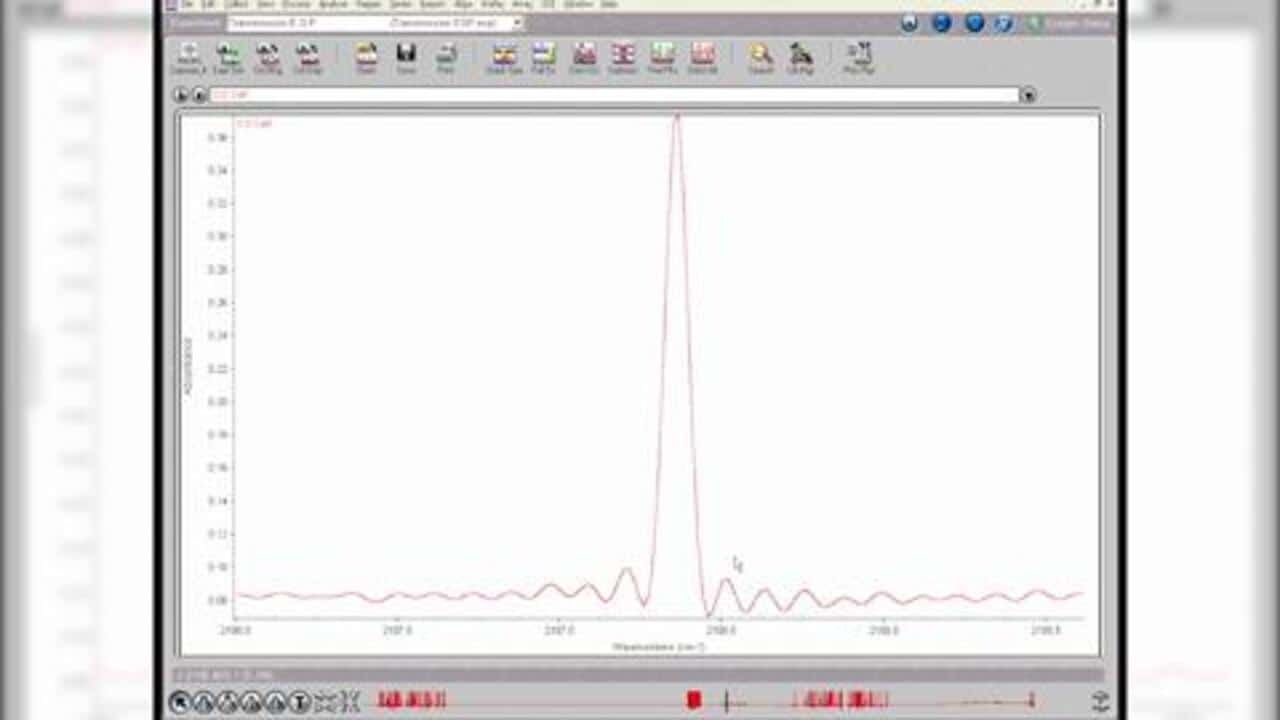This screenshot has width=1280, height=720.
Task: Select the arrow selection tool in the palette
Action: pyautogui.click(x=180, y=702)
